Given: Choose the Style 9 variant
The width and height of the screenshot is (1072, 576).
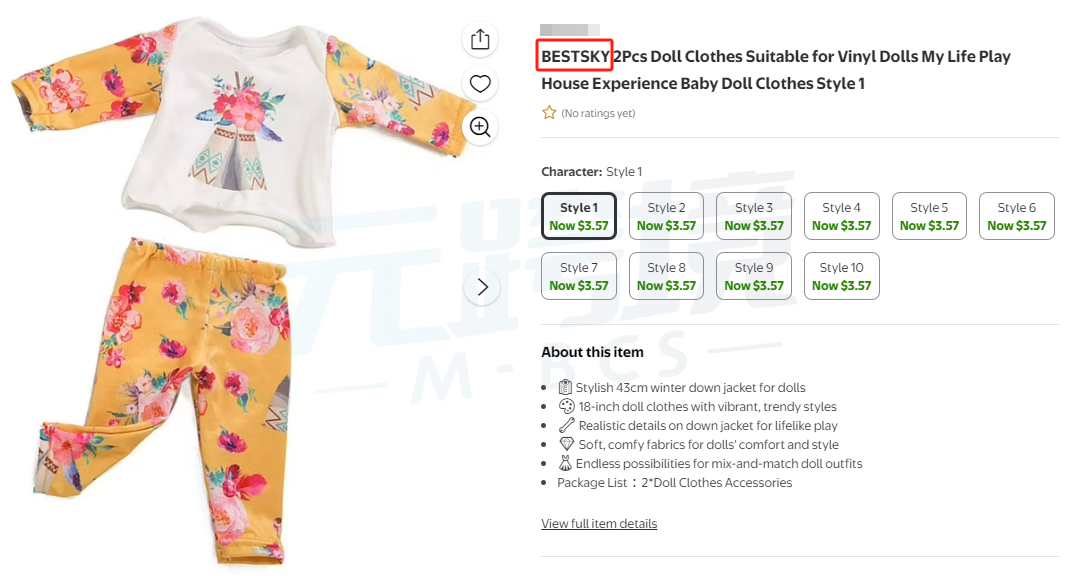Looking at the screenshot, I should (x=754, y=276).
